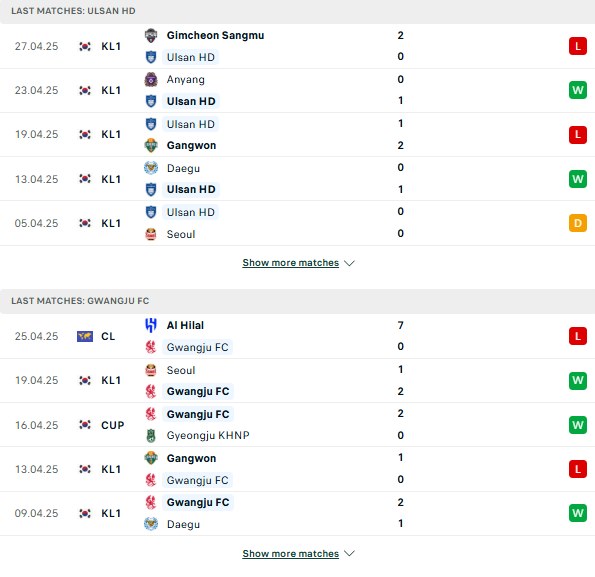The width and height of the screenshot is (595, 577).
Task: Open the Last Matches: Ulsan HD header
Action: pyautogui.click(x=298, y=11)
